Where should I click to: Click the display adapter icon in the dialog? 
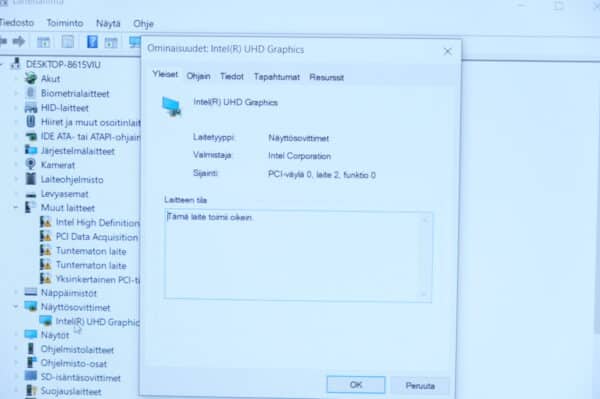click(x=171, y=106)
